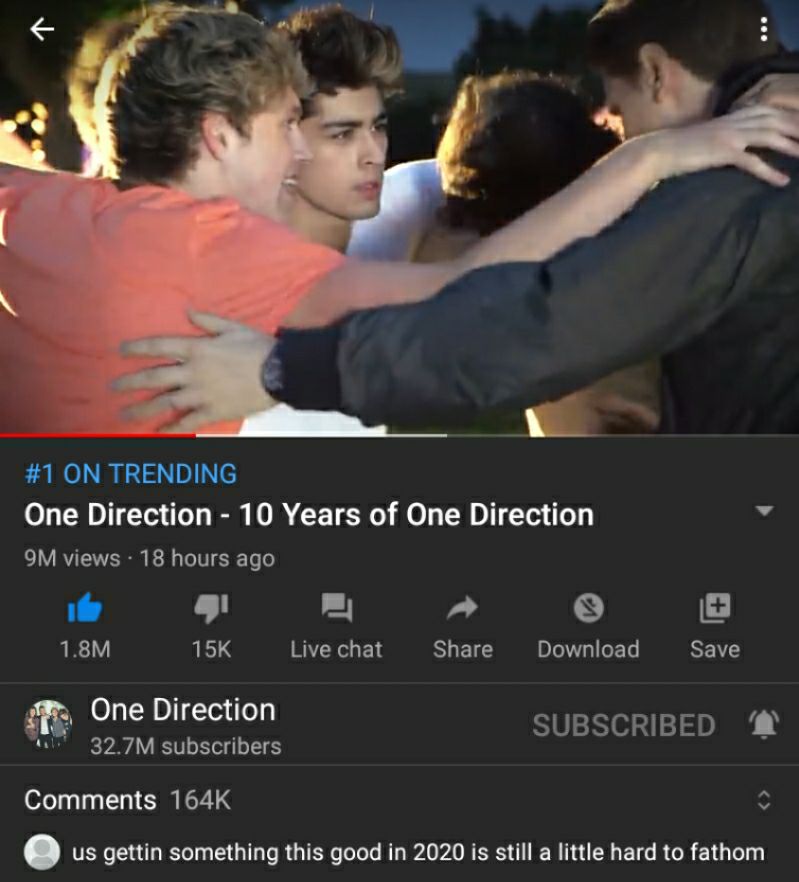Tap the thumbs up like icon
This screenshot has height=882, width=799.
(85, 608)
